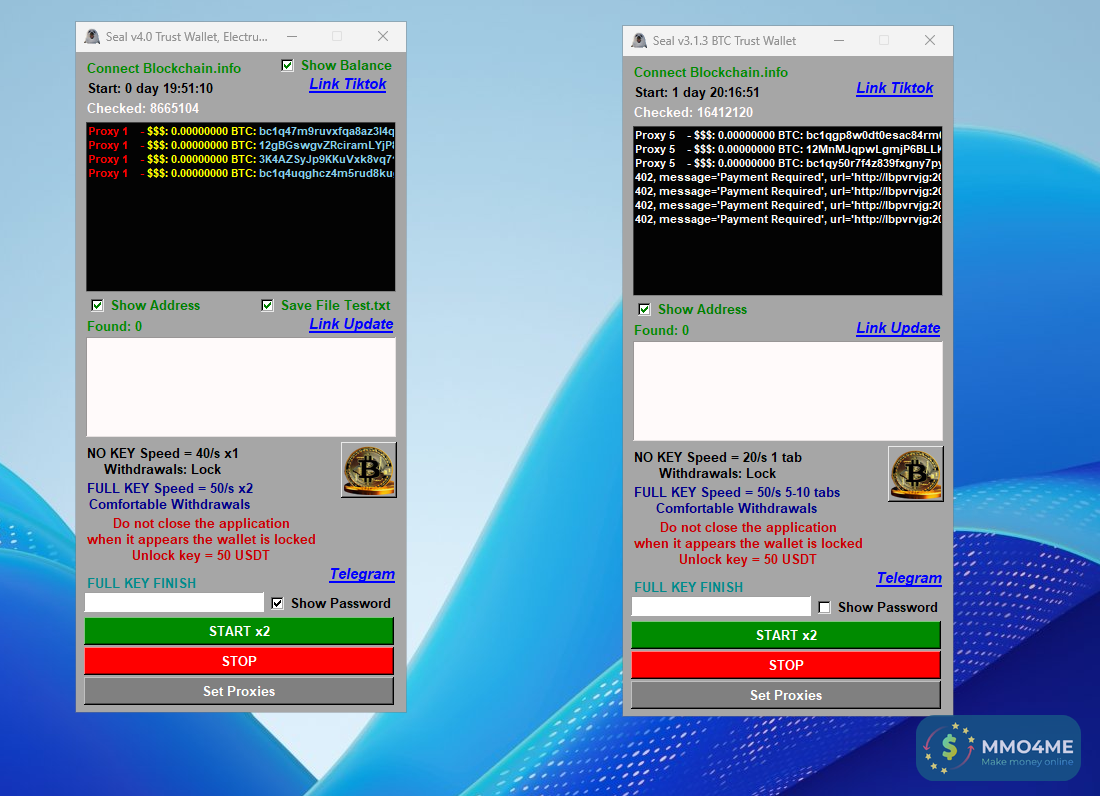Focus the key input field in Seal v4.0
This screenshot has width=1100, height=796.
174,602
